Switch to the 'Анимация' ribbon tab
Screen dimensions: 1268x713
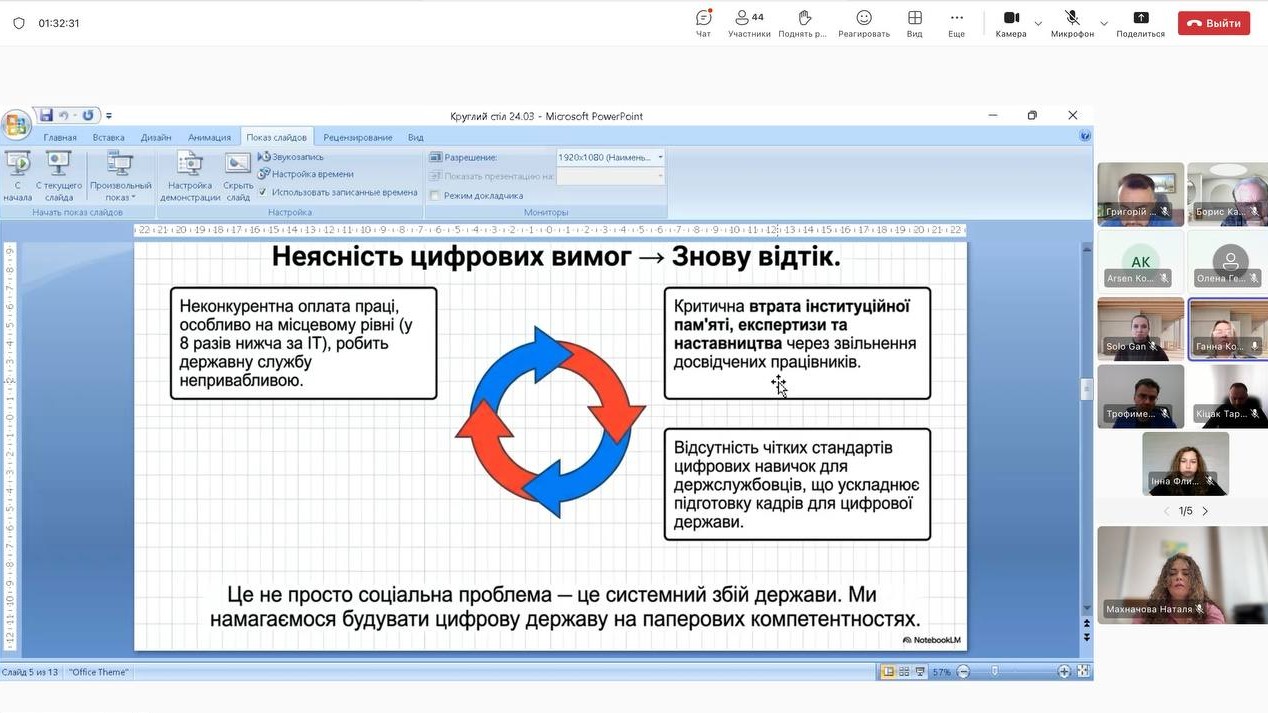(209, 137)
